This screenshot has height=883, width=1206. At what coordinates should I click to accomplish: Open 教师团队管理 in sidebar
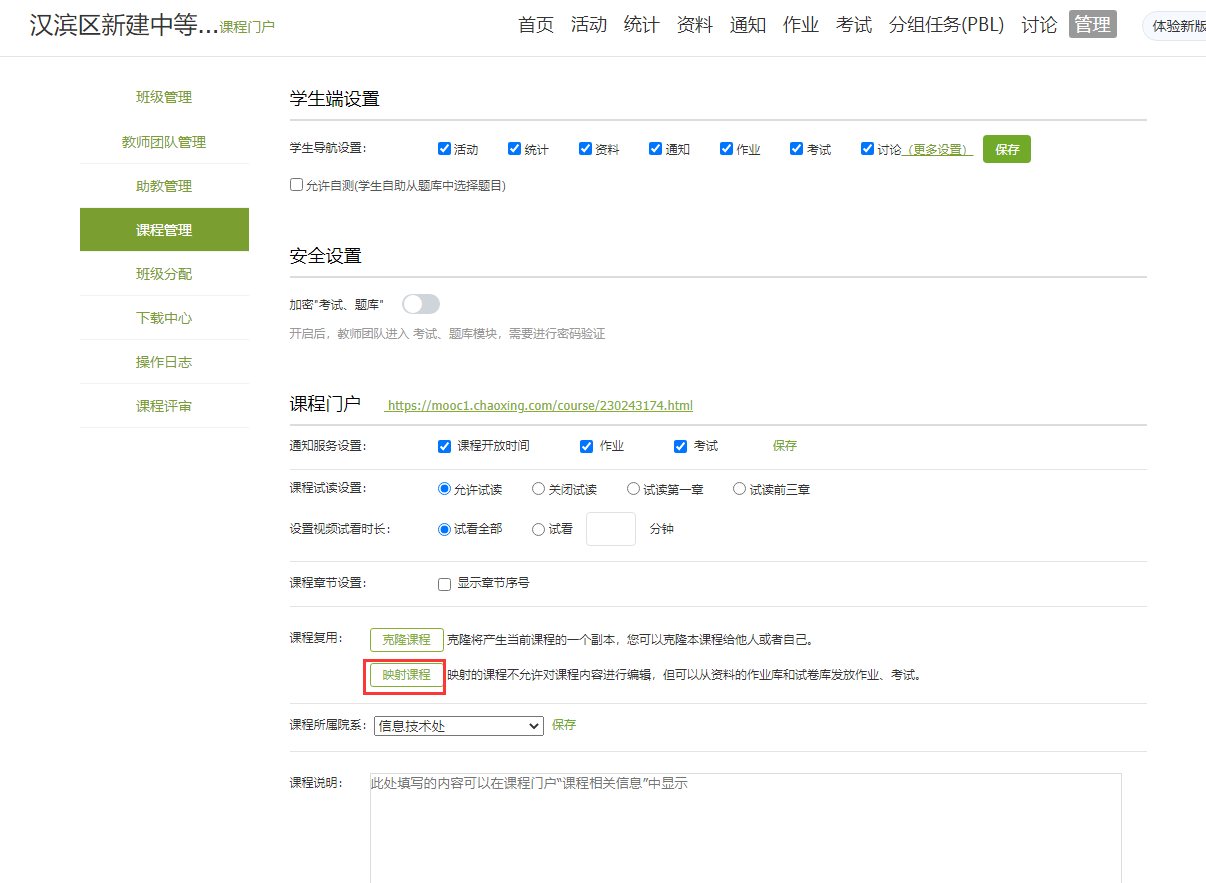[x=164, y=142]
